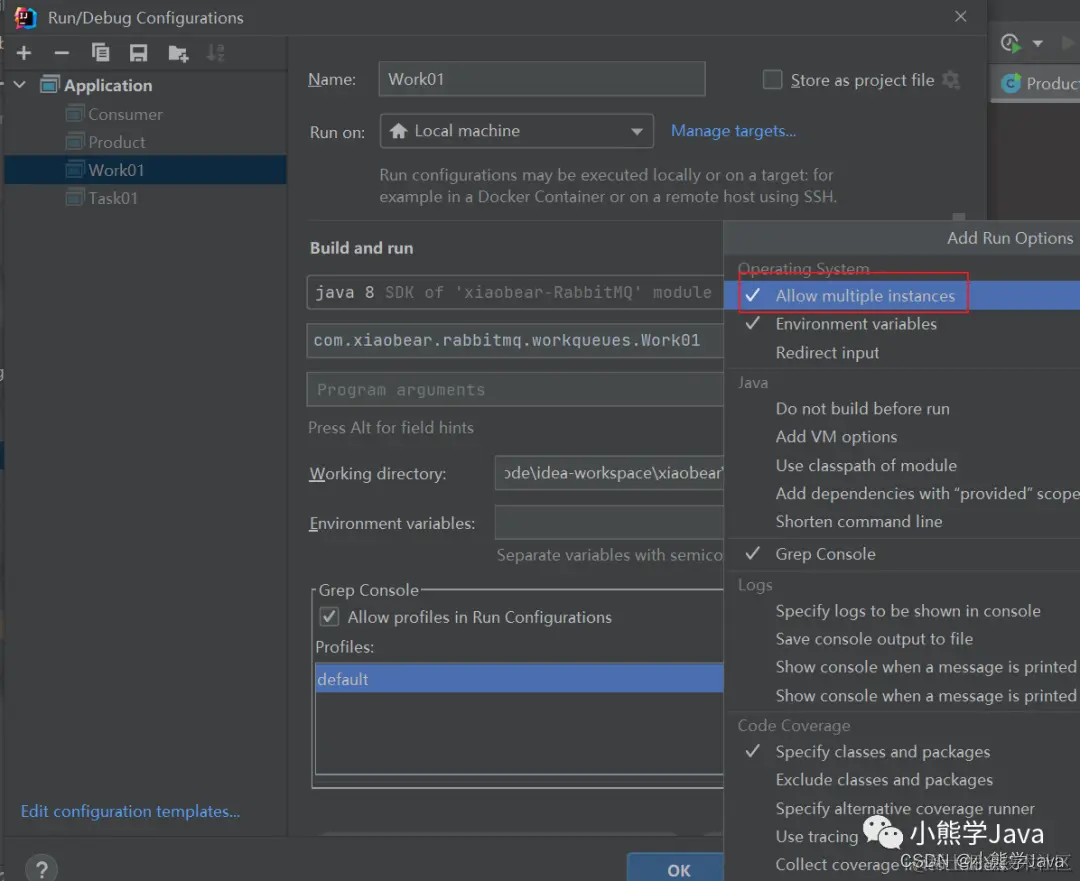The height and width of the screenshot is (881, 1080).
Task: Copy the selected configuration
Action: 101,53
